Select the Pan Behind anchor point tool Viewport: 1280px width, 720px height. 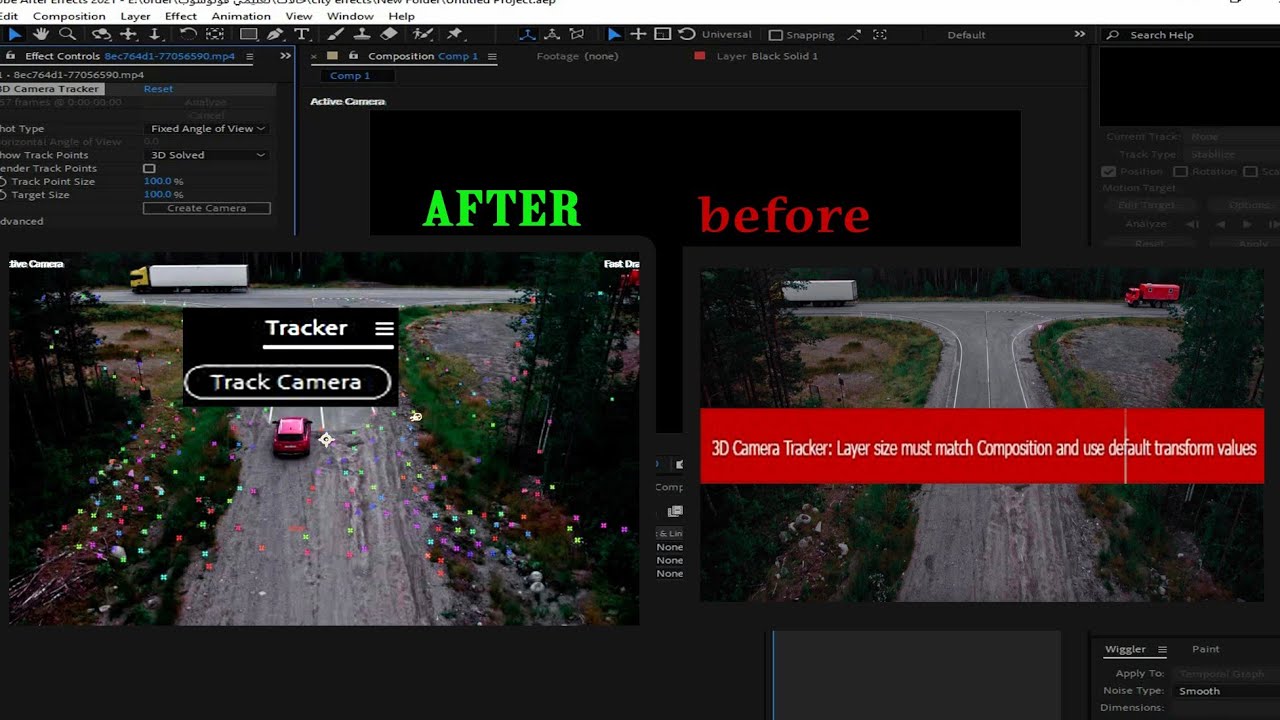point(215,34)
